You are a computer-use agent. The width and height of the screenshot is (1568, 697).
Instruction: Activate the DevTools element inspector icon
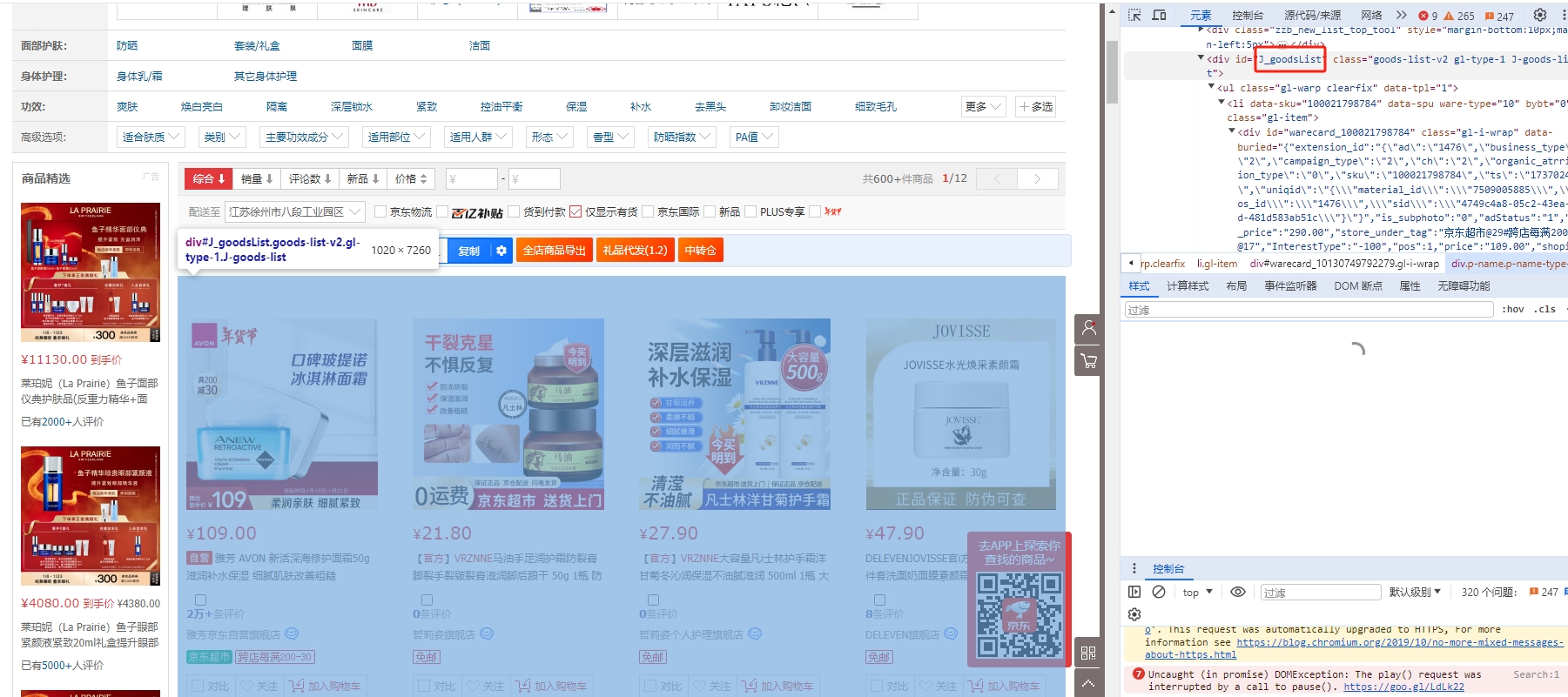pos(1134,15)
